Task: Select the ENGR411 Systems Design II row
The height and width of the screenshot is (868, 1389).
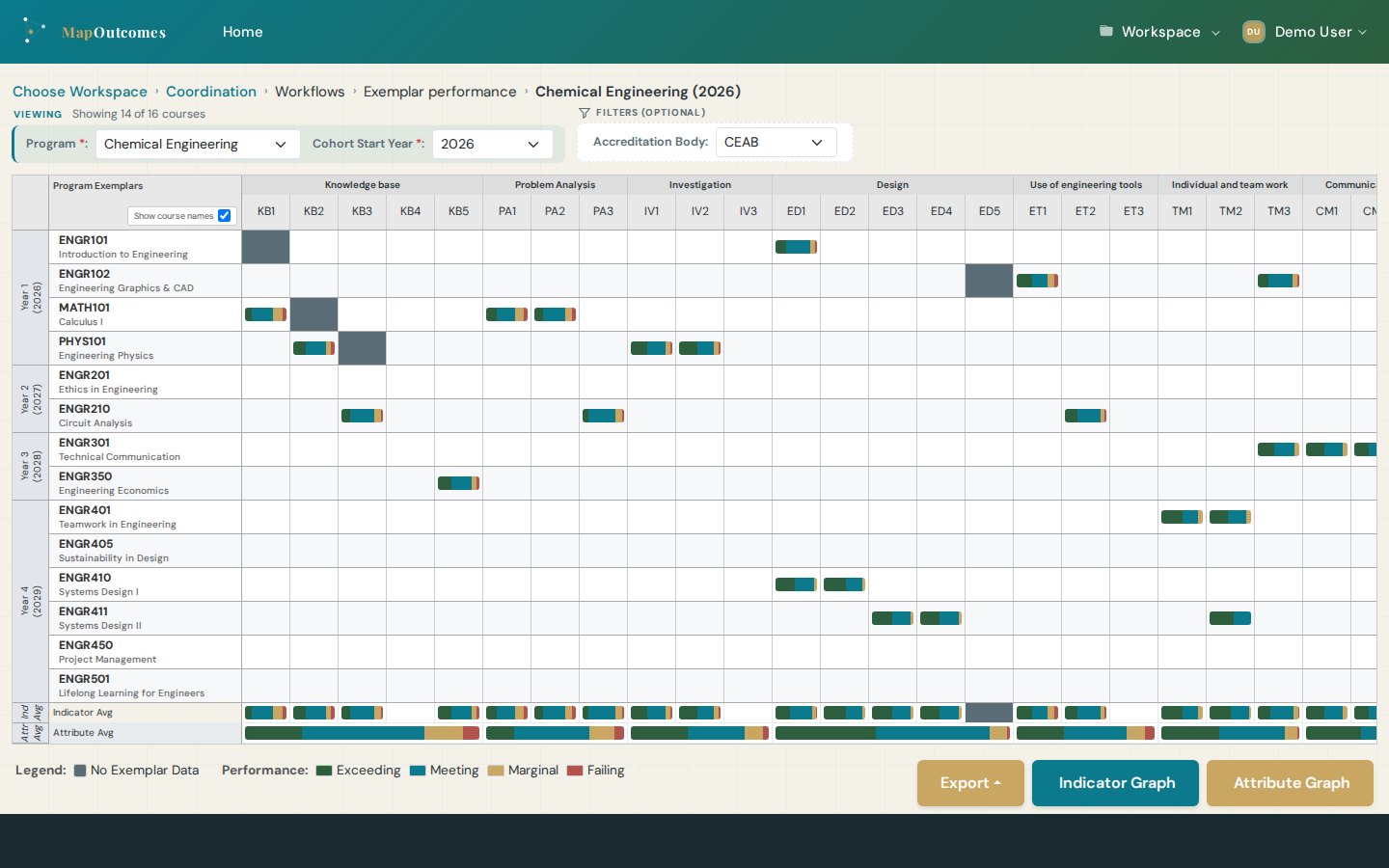Action: coord(145,618)
